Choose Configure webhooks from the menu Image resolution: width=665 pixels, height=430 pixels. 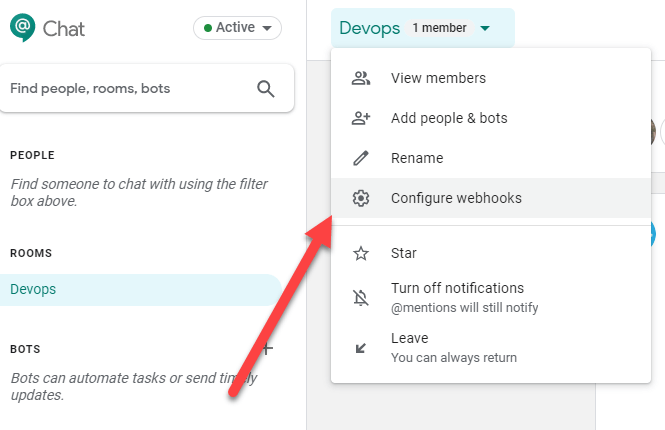[456, 198]
